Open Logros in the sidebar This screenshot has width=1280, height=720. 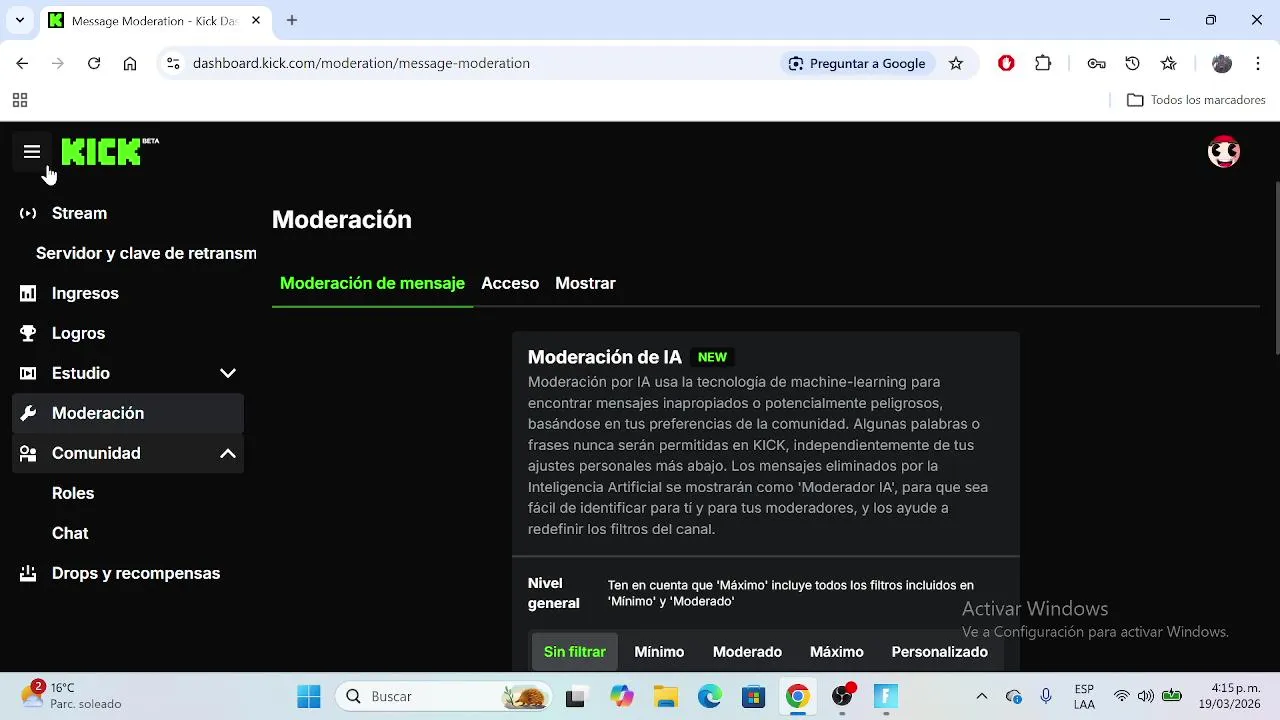point(128,333)
